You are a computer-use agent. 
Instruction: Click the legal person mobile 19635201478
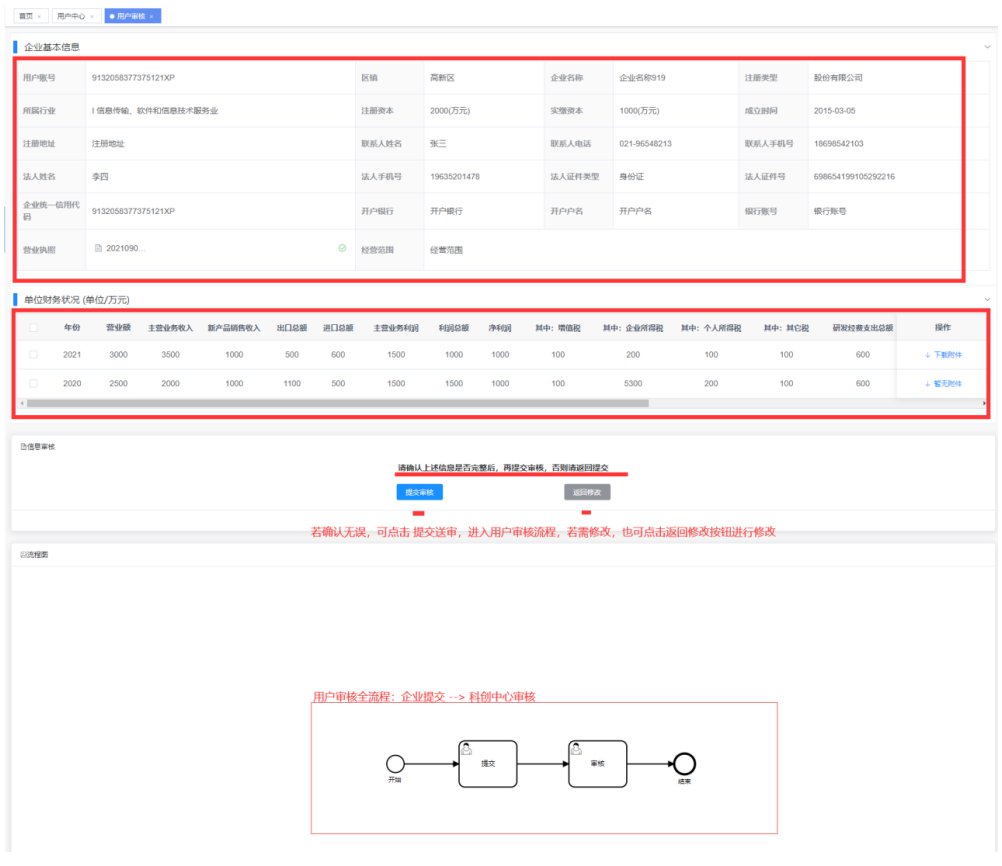point(455,176)
